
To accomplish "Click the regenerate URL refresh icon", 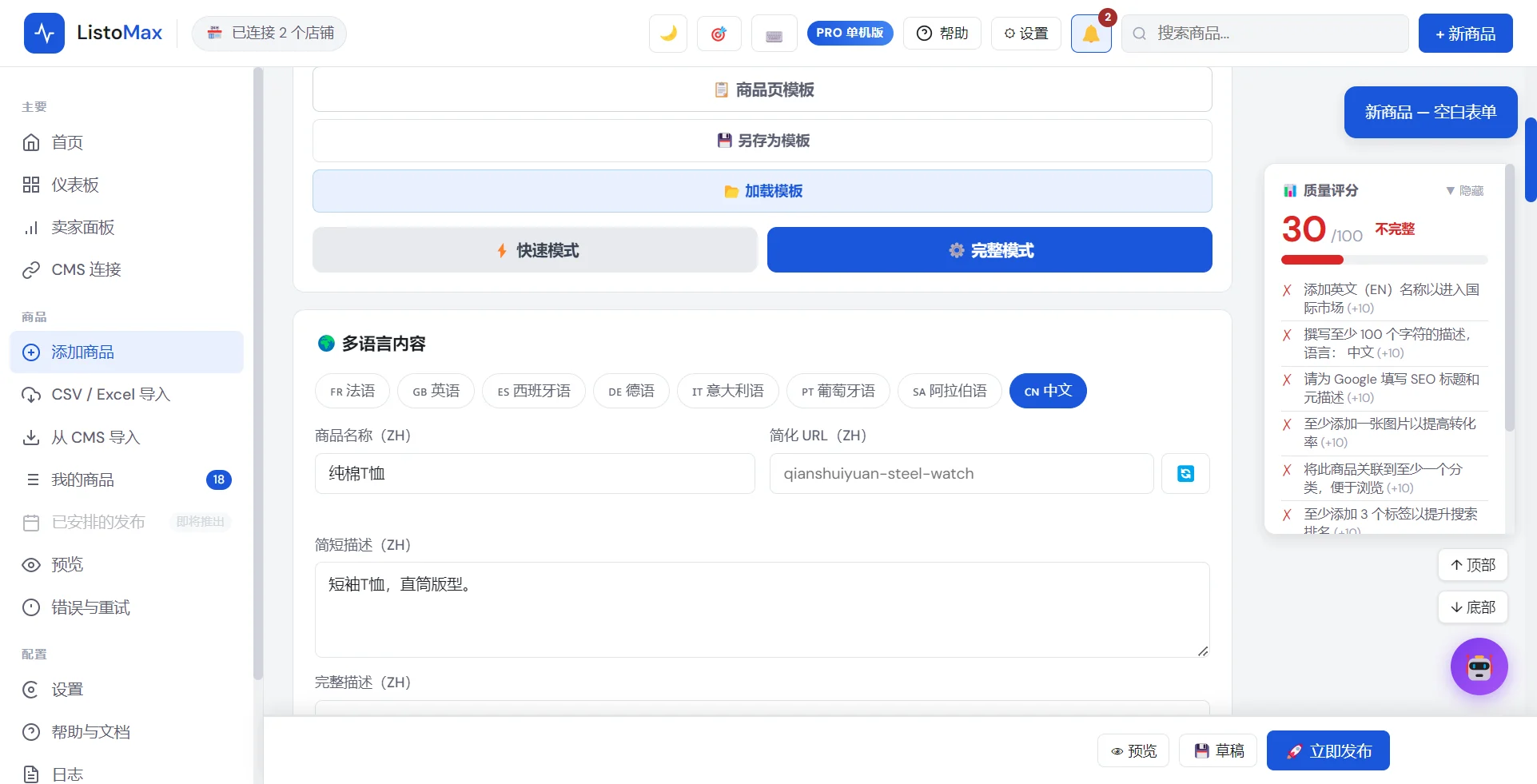I will [1185, 473].
